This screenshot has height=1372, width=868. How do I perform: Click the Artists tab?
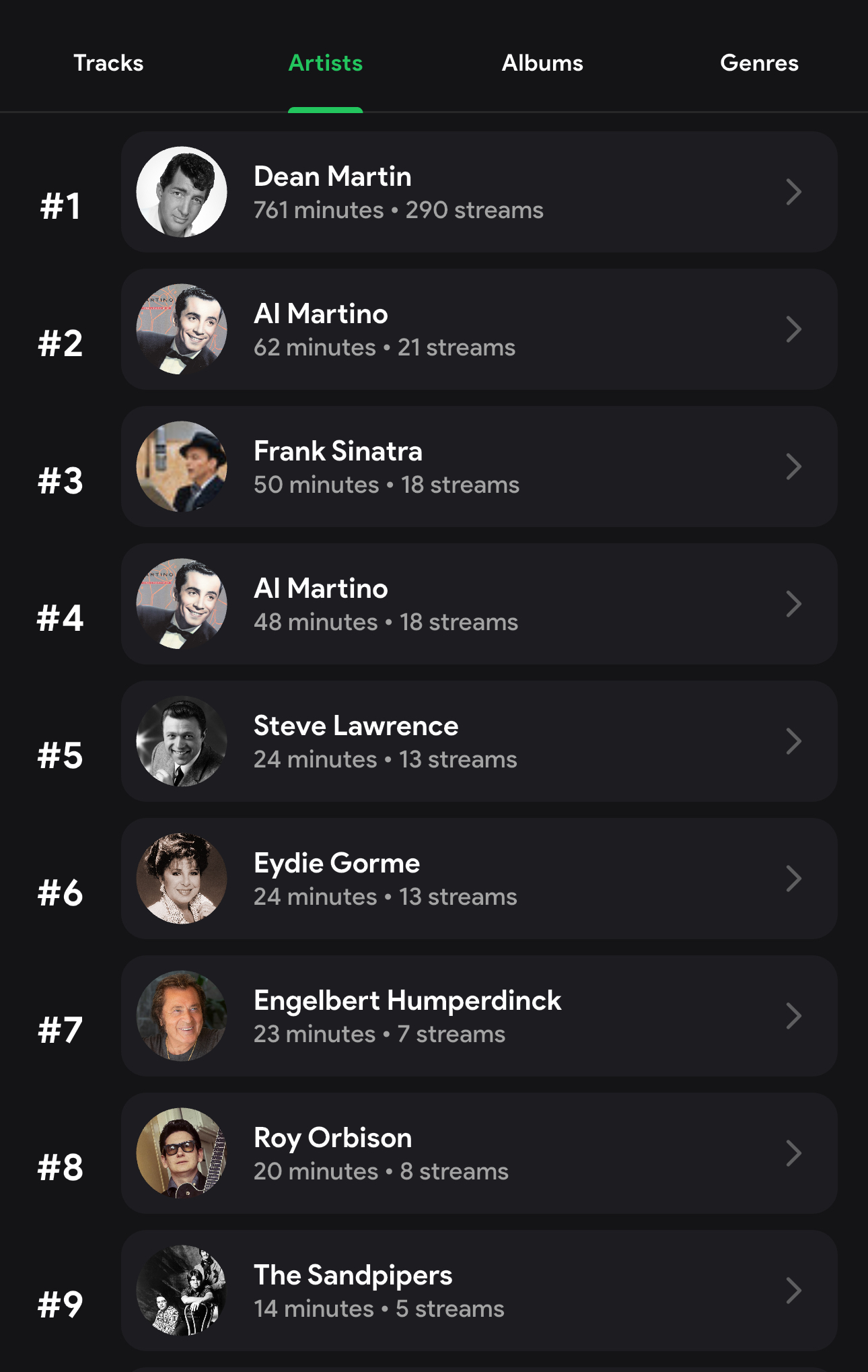pos(326,63)
